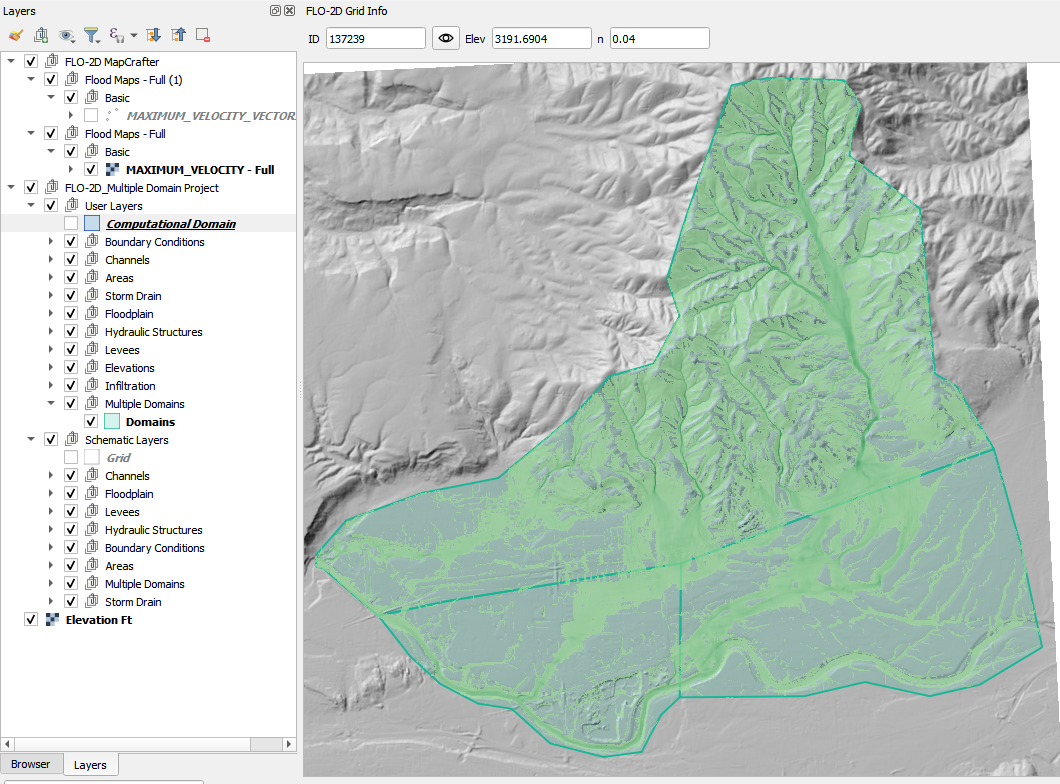Undock the Layers panel
Viewport: 1060px width, 784px height.
tap(275, 11)
